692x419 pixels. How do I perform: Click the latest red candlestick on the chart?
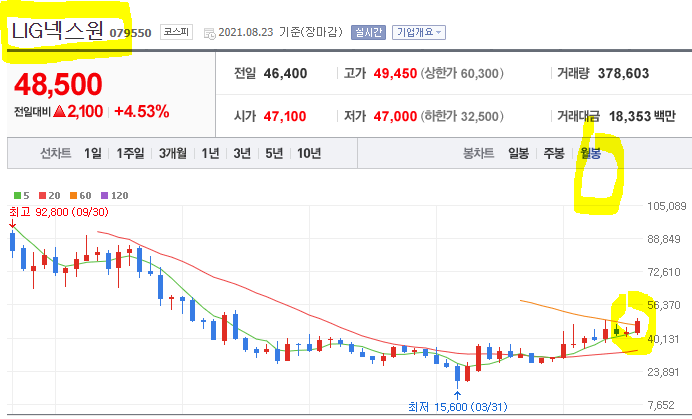pos(637,327)
